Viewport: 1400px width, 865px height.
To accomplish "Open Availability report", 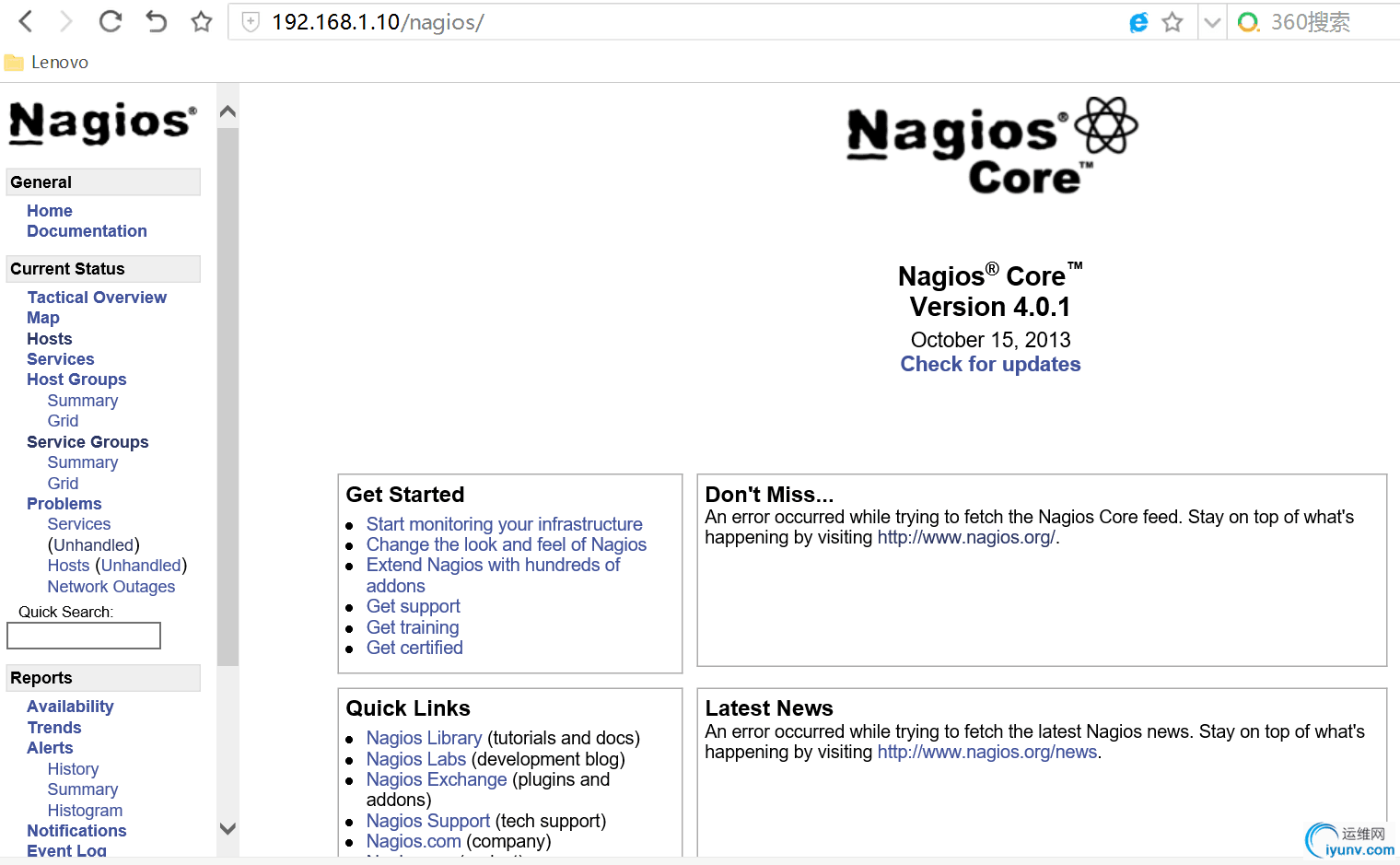I will pyautogui.click(x=70, y=707).
